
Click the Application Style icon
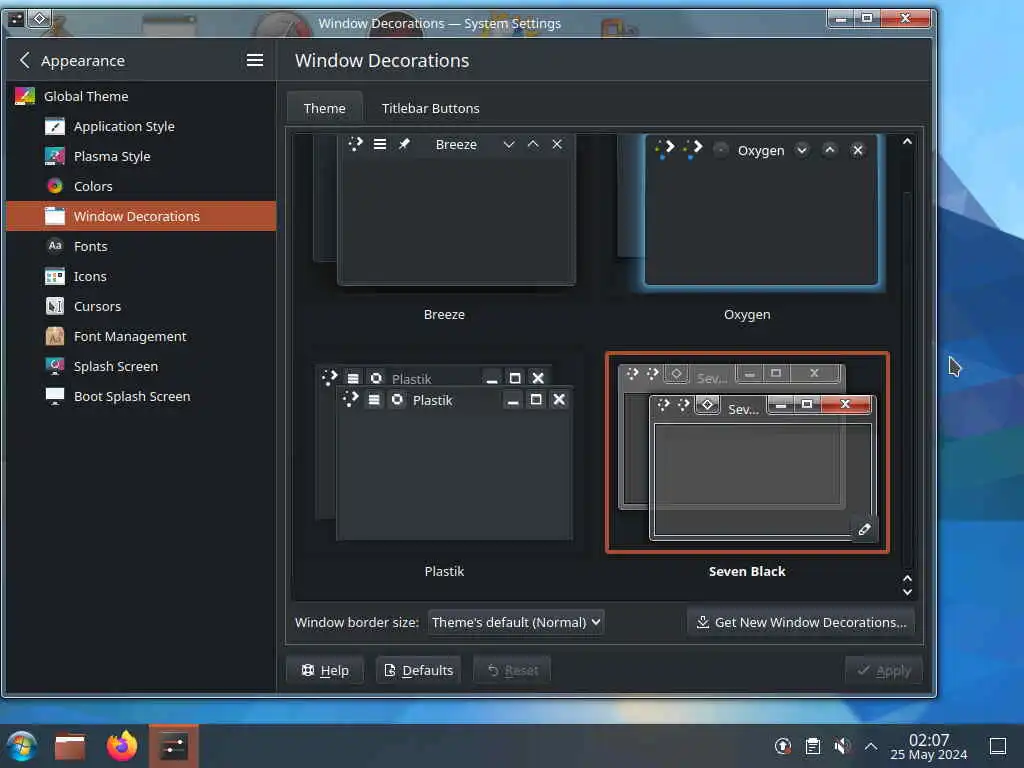55,126
